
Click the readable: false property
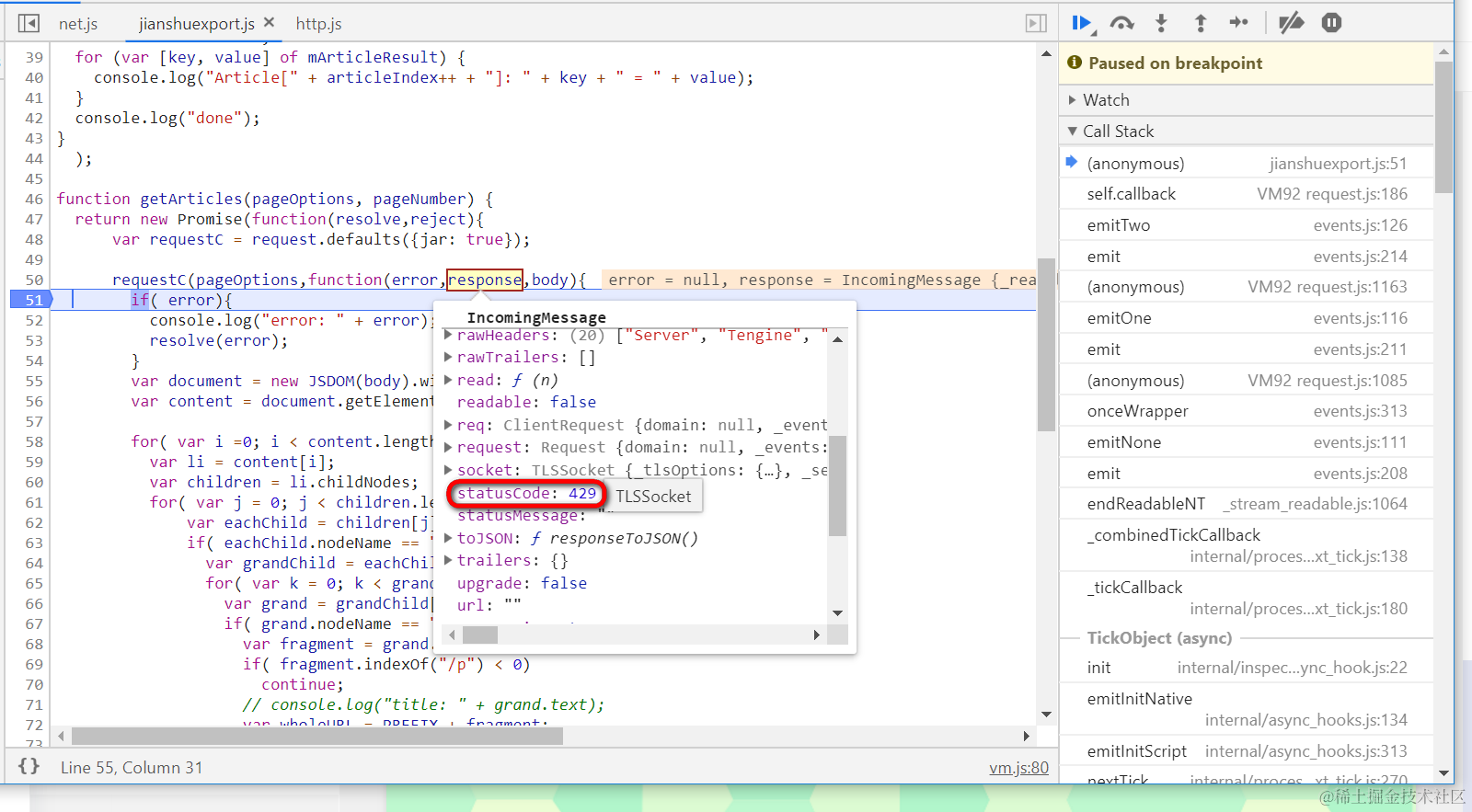coord(526,402)
